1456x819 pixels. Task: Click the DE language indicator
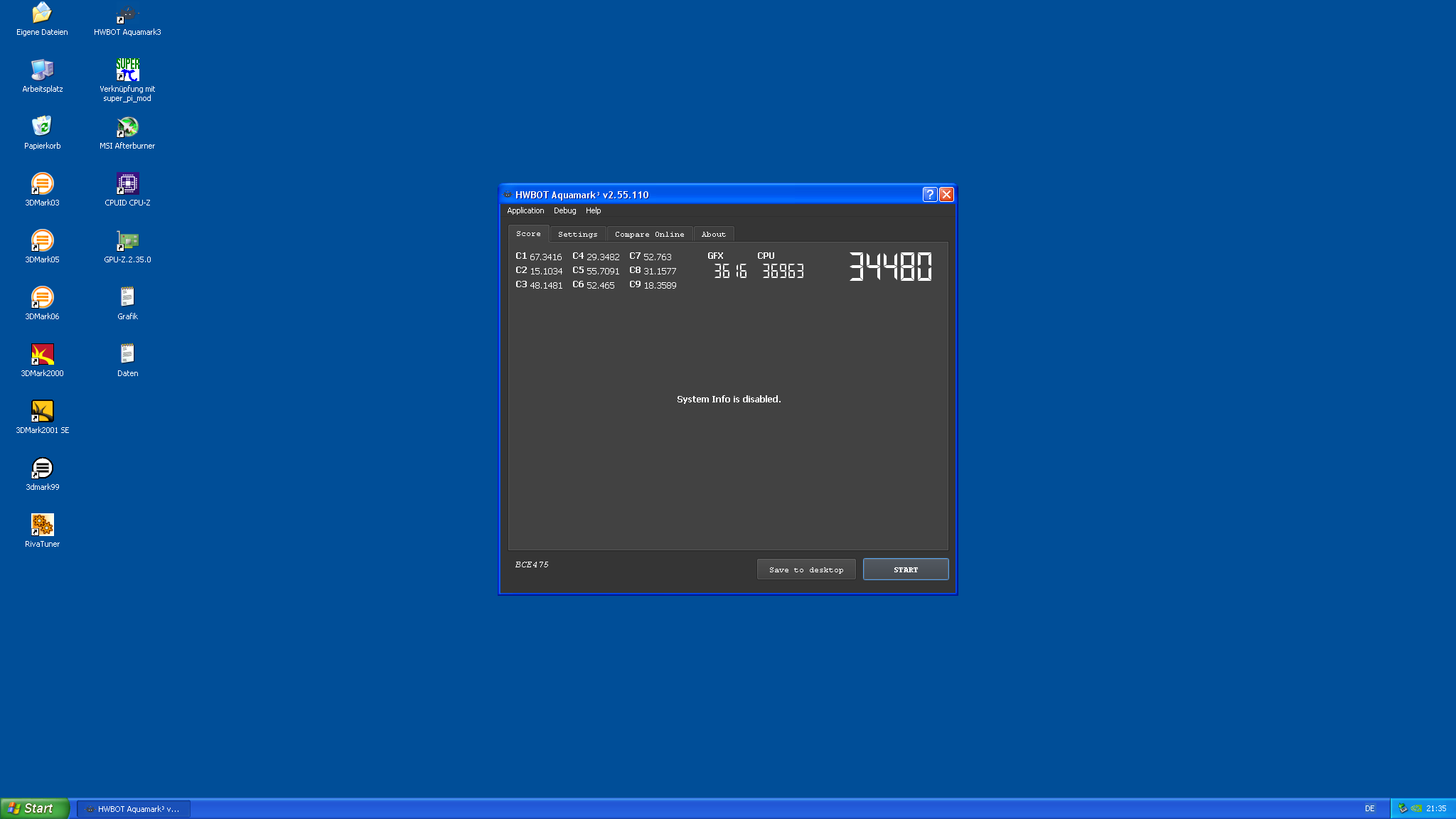tap(1369, 809)
